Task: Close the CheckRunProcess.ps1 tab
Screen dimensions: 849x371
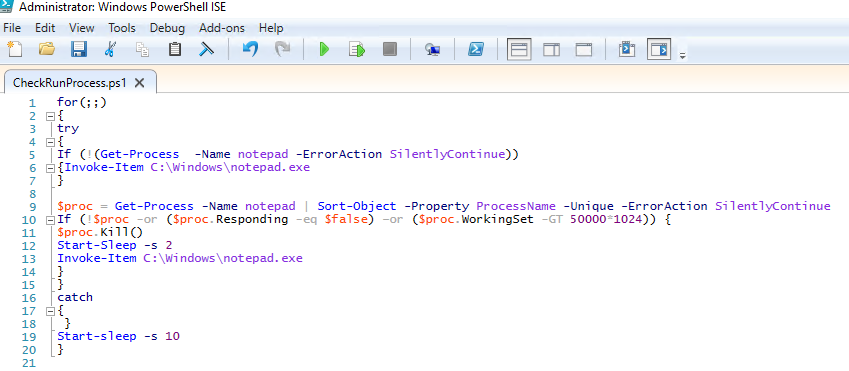Action: pyautogui.click(x=139, y=83)
